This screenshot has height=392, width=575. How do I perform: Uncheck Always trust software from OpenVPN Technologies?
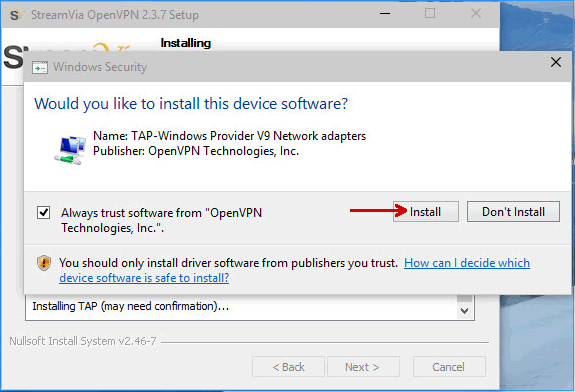coord(44,212)
